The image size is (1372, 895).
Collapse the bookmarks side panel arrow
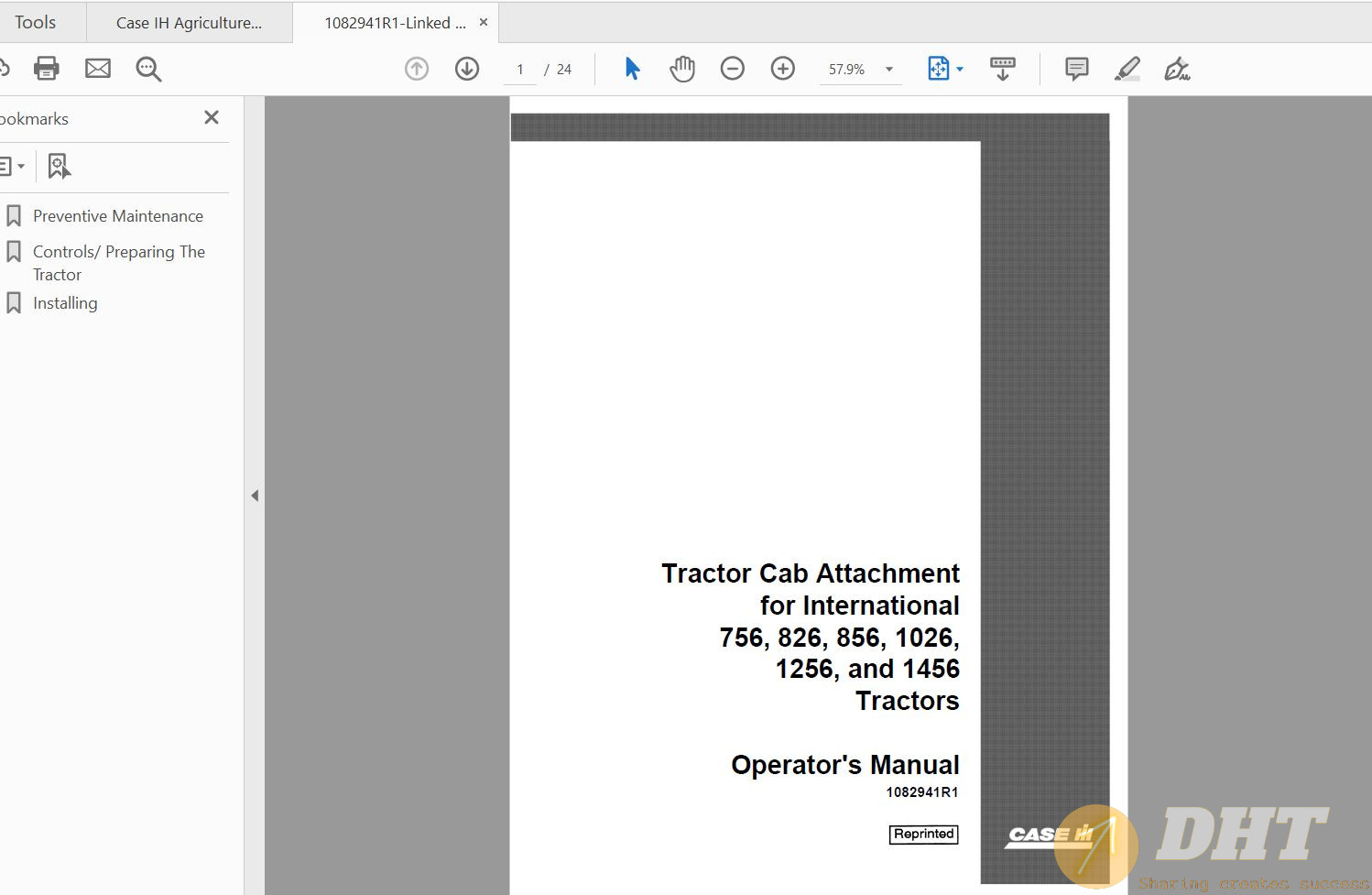[x=255, y=496]
